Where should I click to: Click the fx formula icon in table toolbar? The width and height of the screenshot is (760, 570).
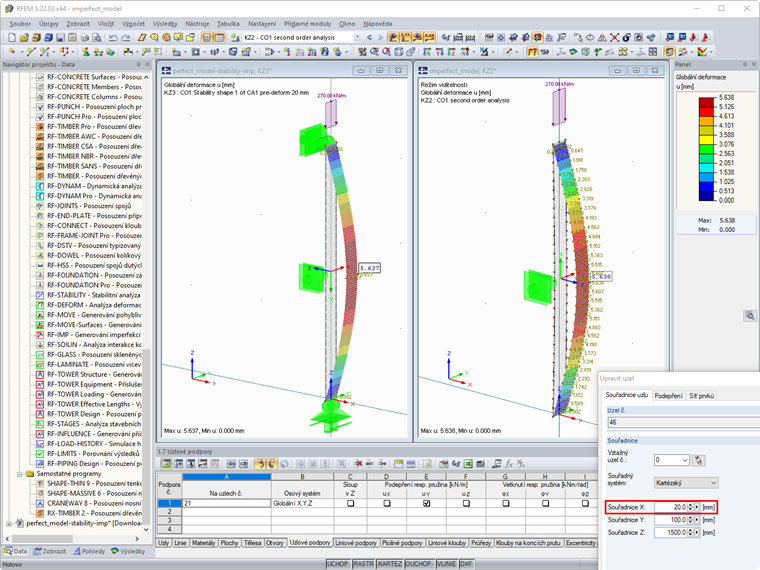pyautogui.click(x=509, y=464)
